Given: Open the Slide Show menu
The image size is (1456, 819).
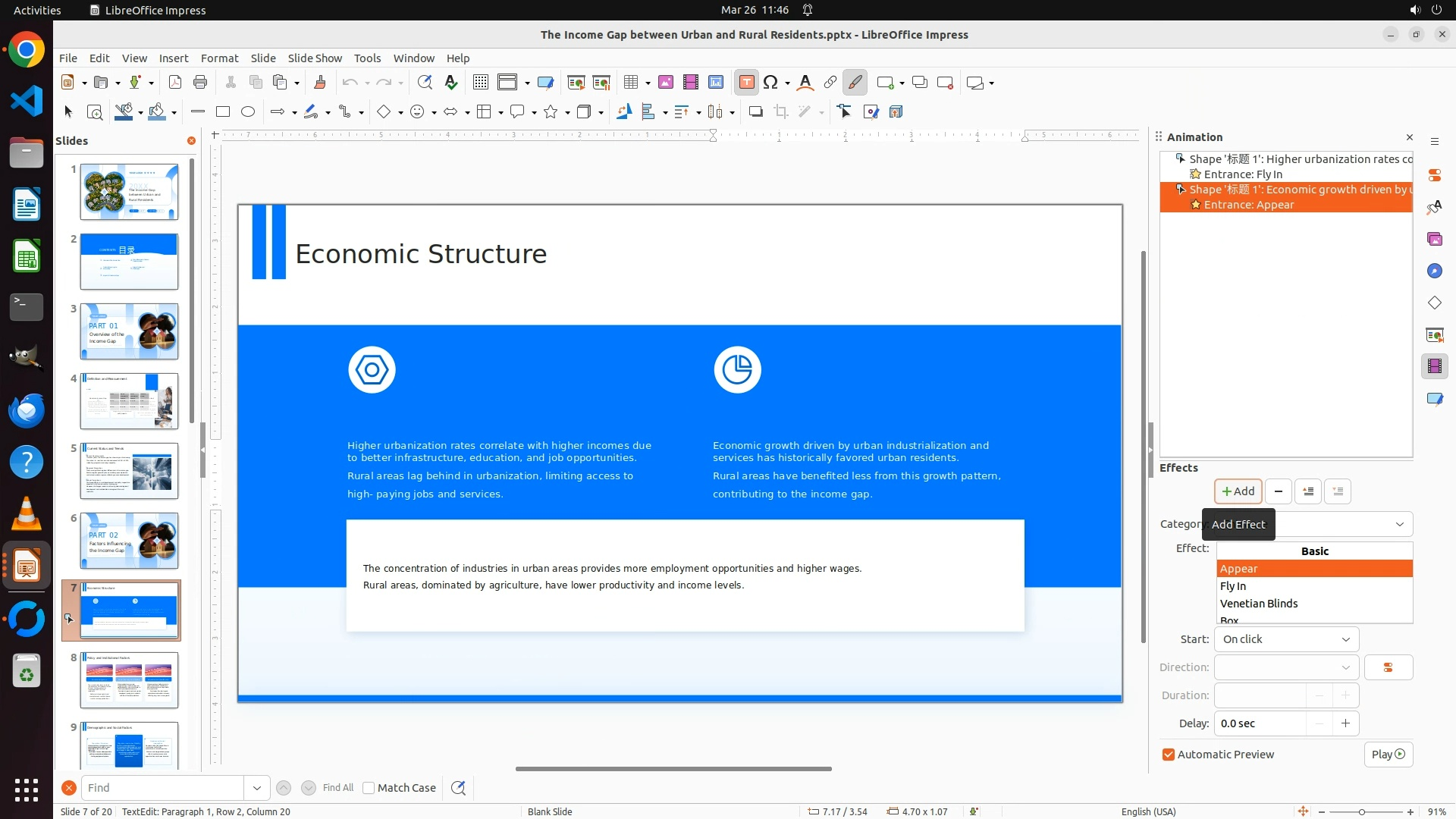Looking at the screenshot, I should pos(315,58).
